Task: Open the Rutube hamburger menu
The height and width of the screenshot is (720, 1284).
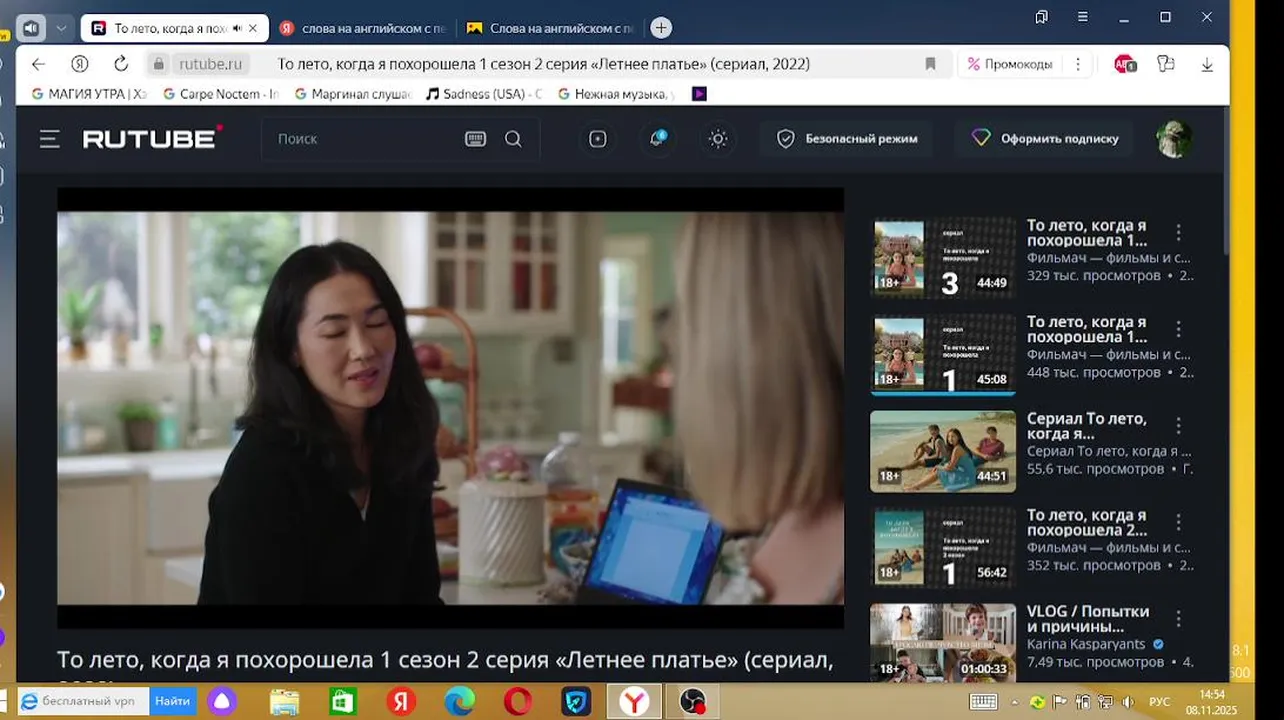Action: point(50,139)
